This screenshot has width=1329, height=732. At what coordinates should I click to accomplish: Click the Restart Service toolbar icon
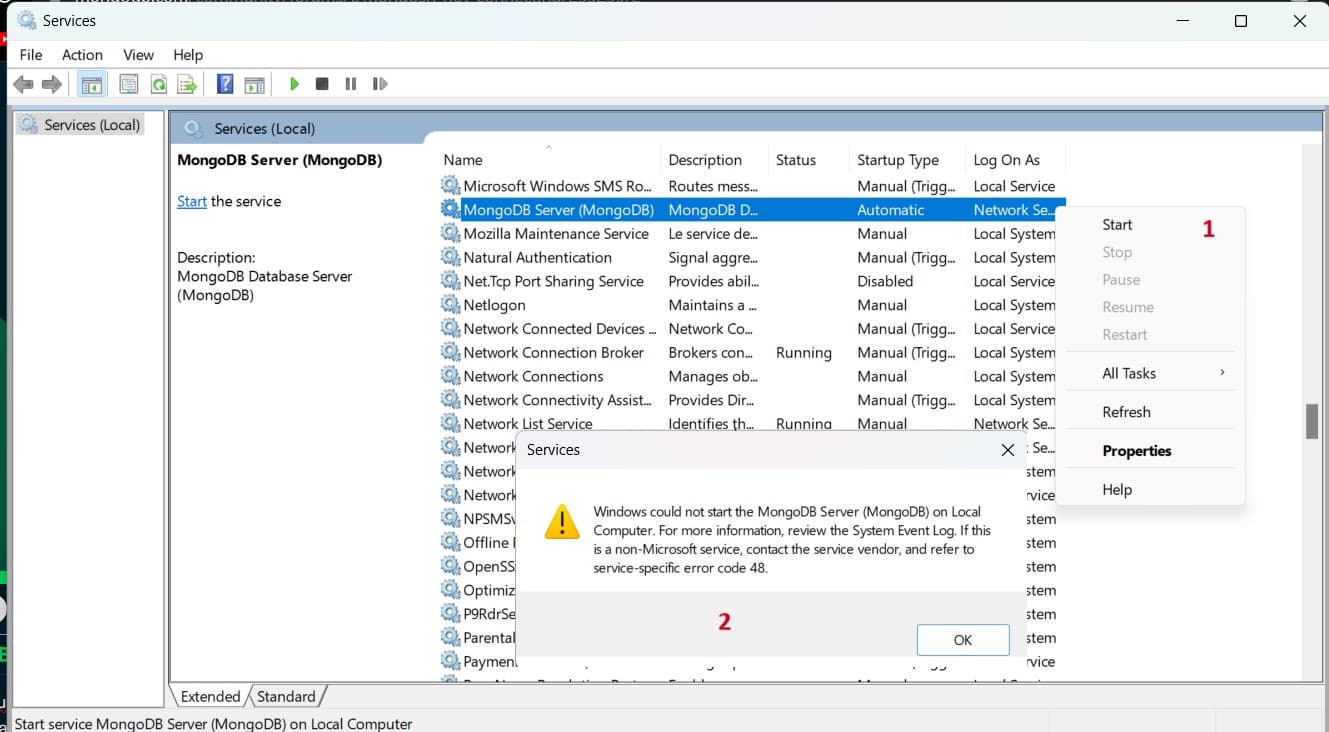tap(380, 85)
